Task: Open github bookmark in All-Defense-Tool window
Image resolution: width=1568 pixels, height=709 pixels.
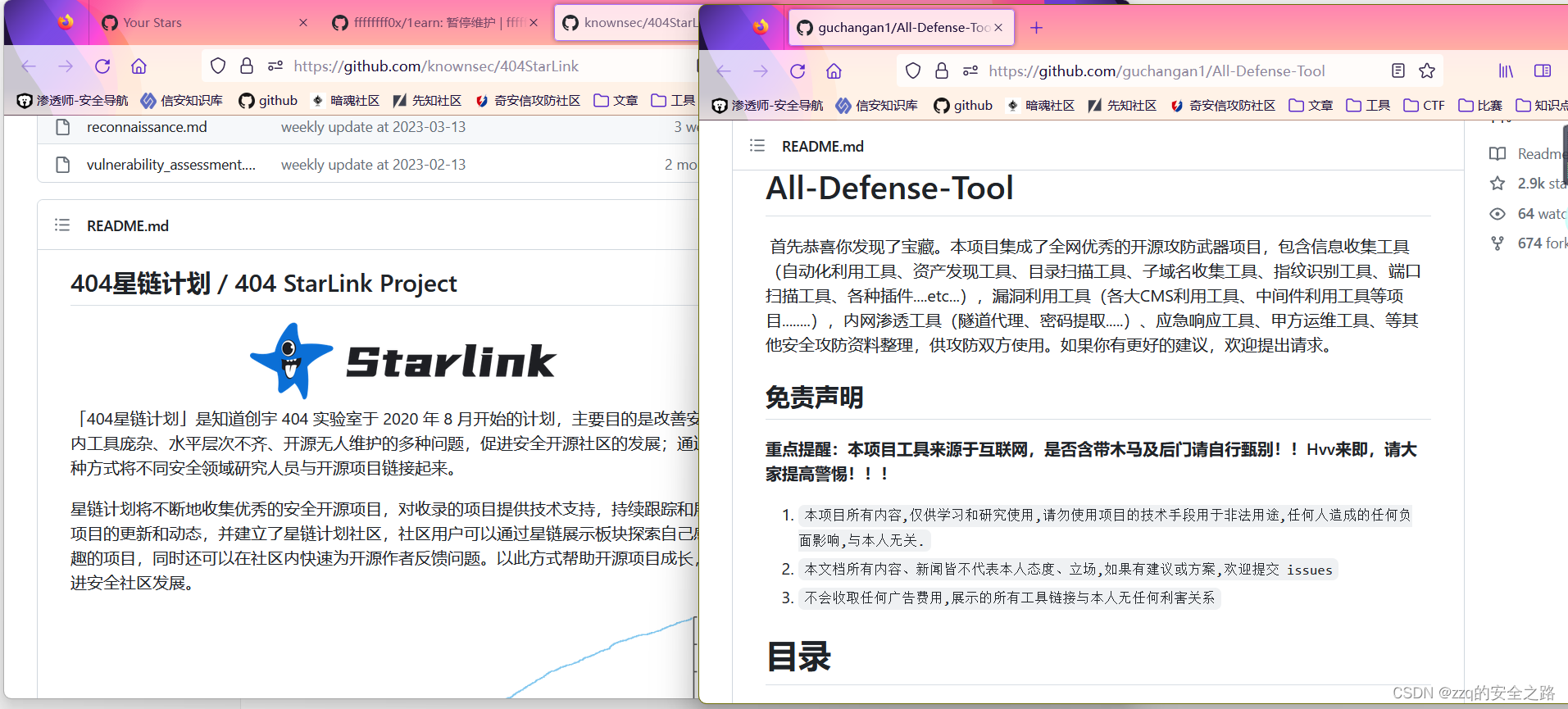Action: coord(963,106)
